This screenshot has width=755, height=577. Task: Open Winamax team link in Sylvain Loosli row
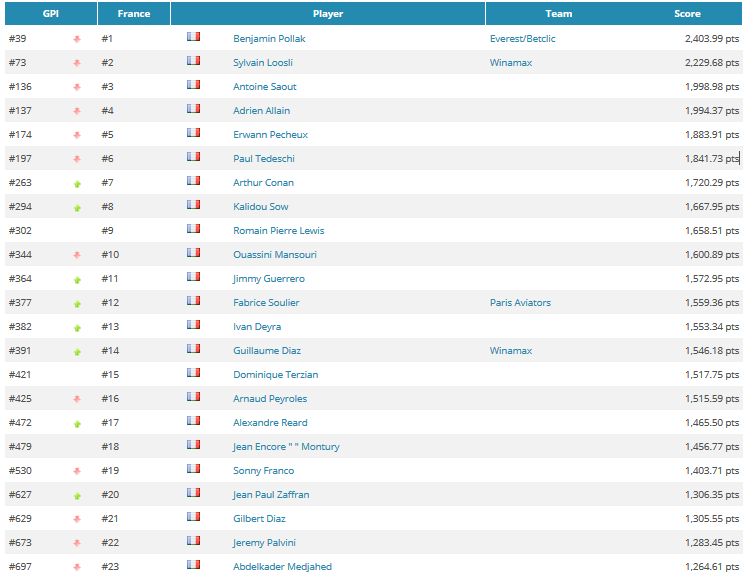pos(511,63)
